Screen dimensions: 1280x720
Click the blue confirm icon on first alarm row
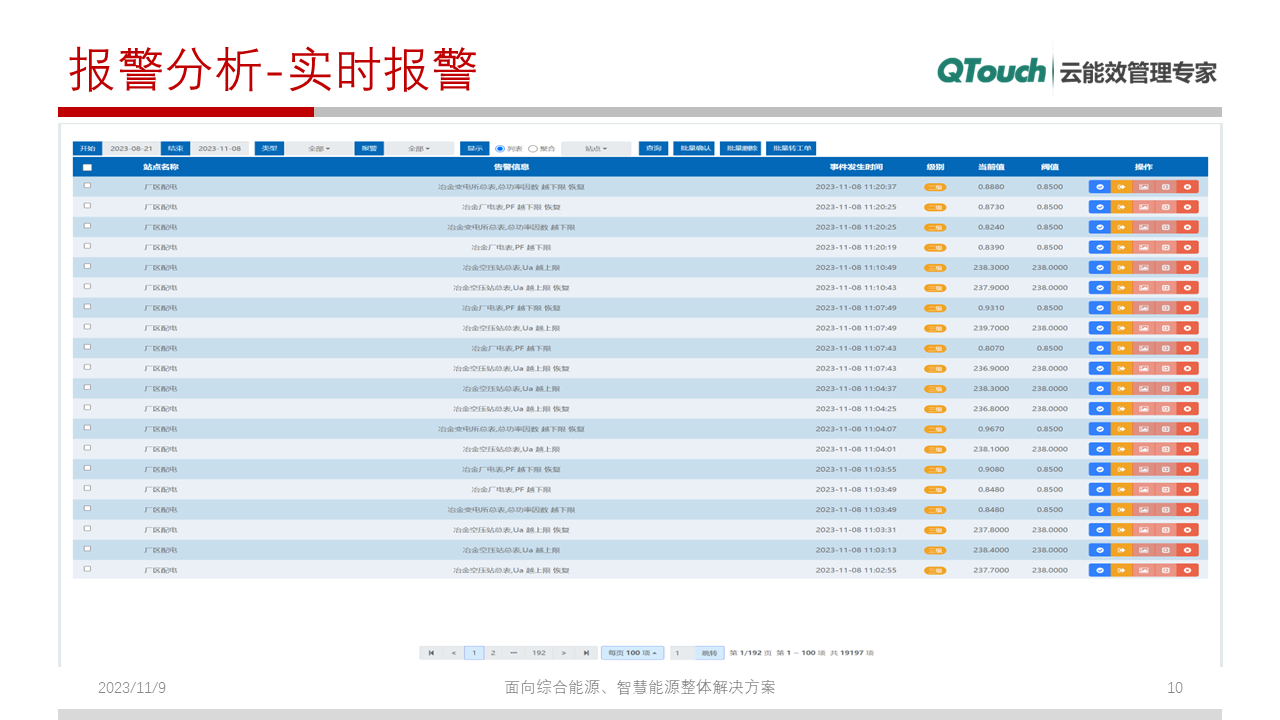(x=1100, y=187)
